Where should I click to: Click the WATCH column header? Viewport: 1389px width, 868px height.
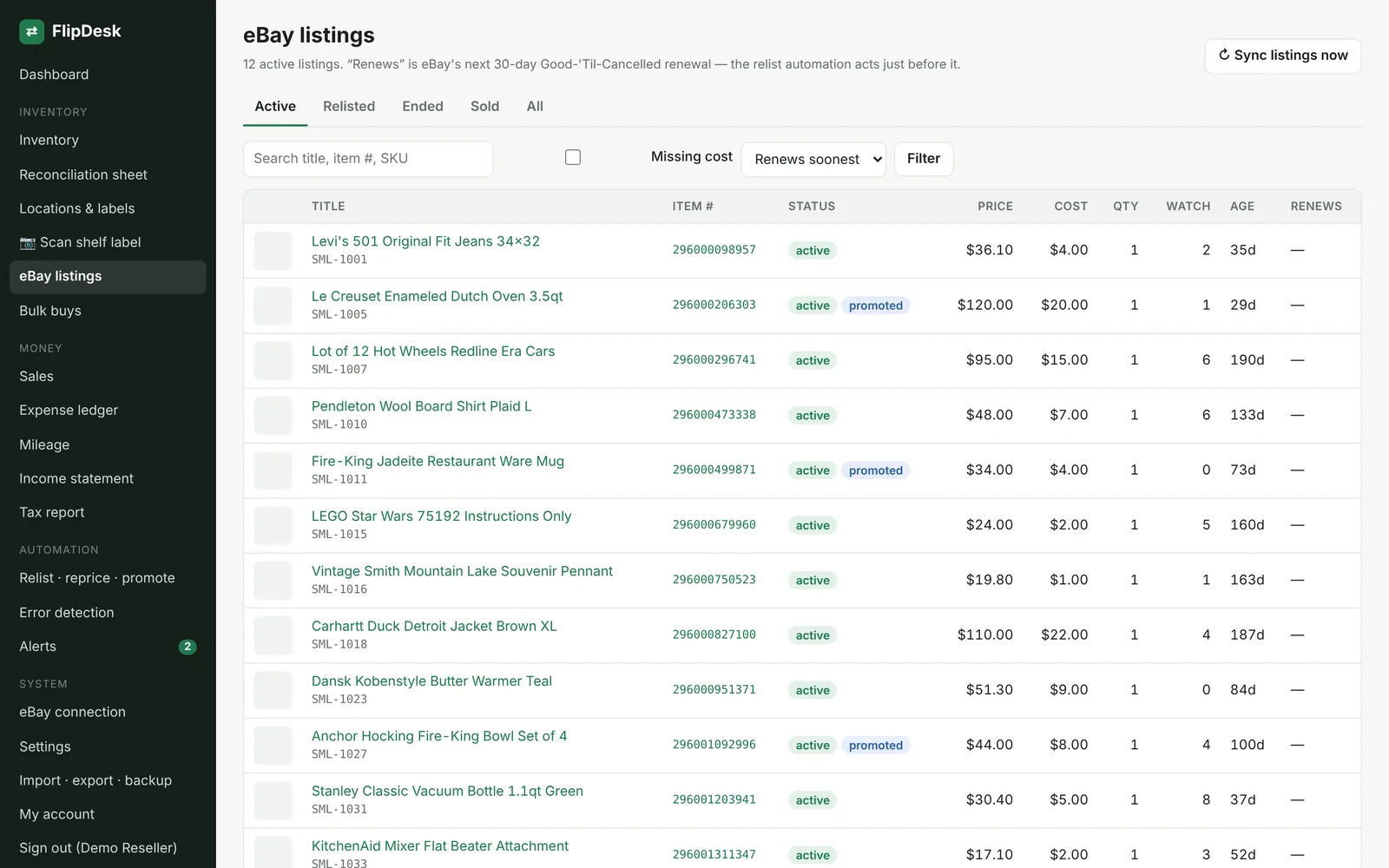point(1188,207)
